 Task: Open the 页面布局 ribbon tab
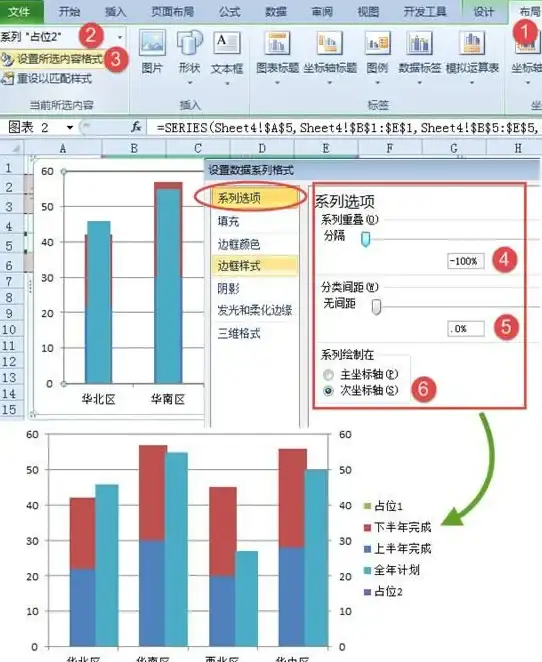172,11
